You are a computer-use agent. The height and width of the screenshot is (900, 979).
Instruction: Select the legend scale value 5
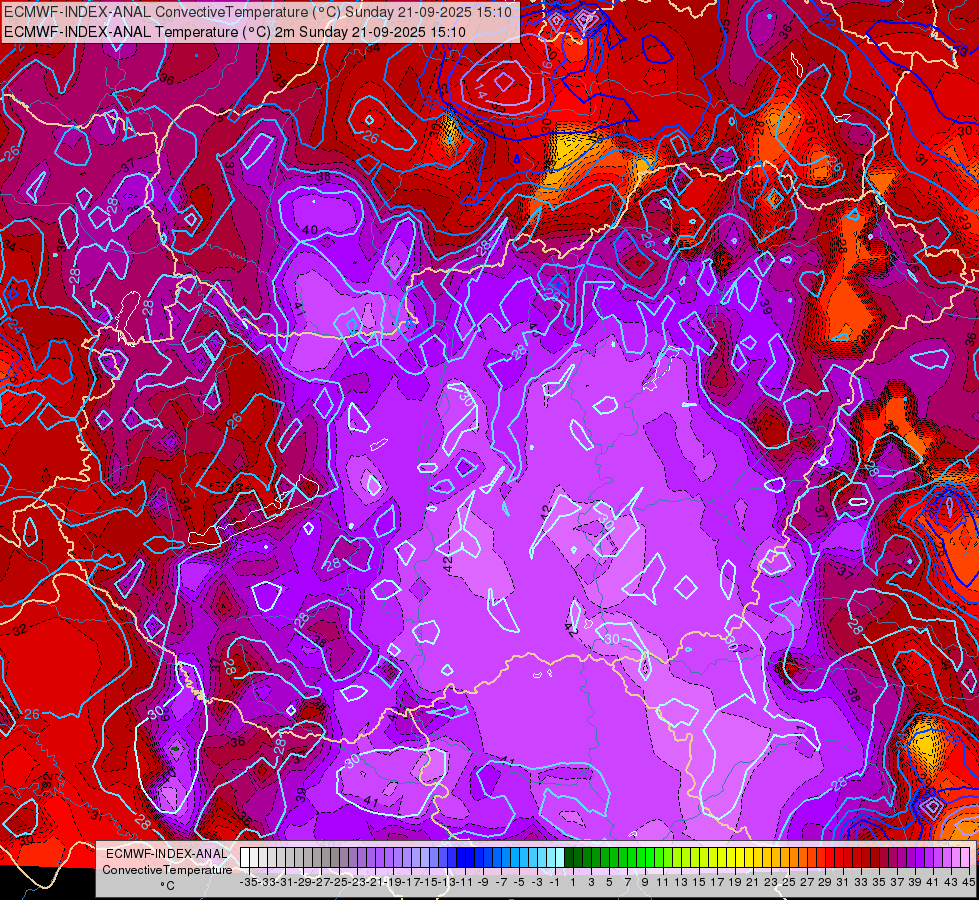pos(609,883)
